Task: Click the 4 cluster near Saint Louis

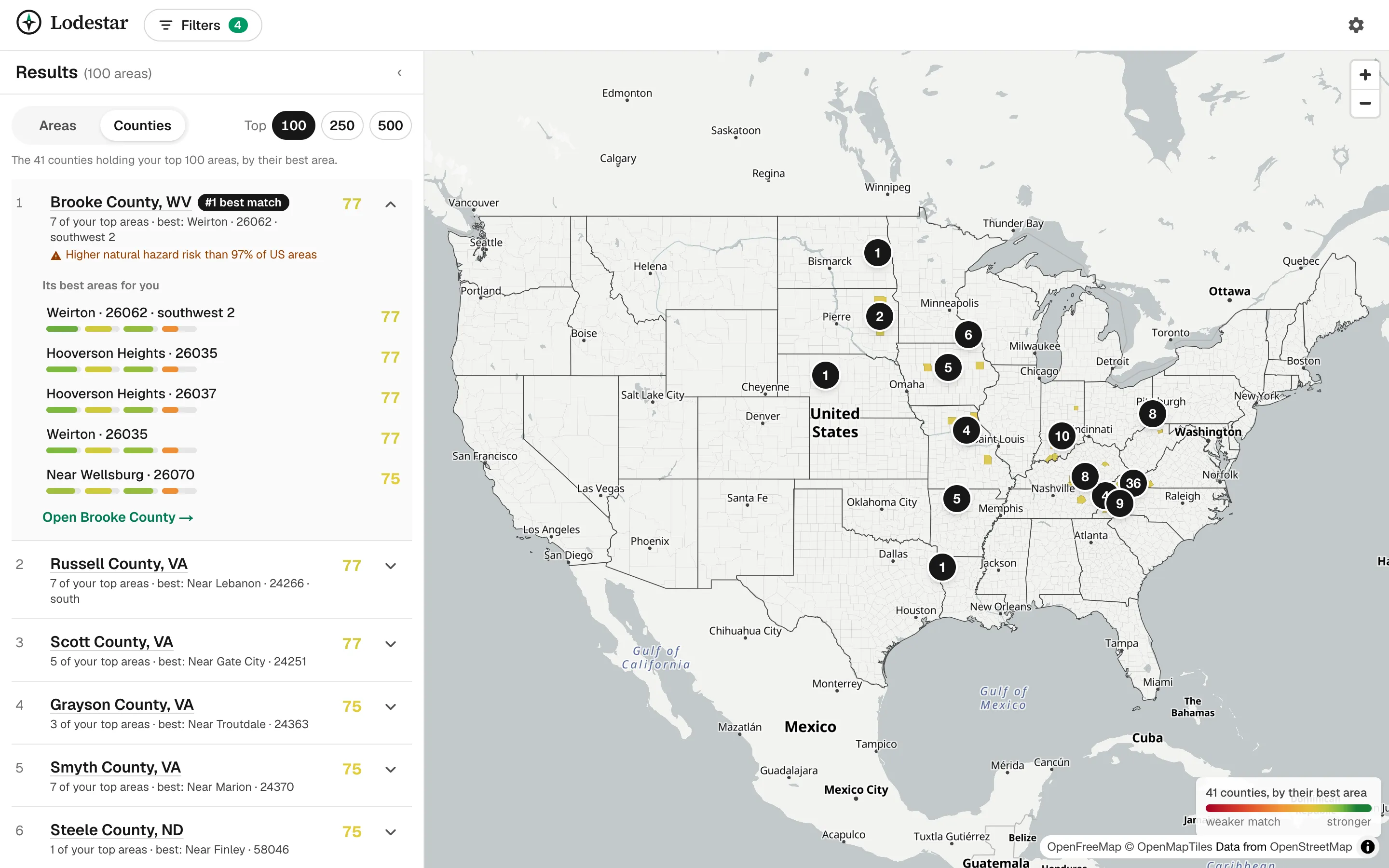Action: (966, 430)
